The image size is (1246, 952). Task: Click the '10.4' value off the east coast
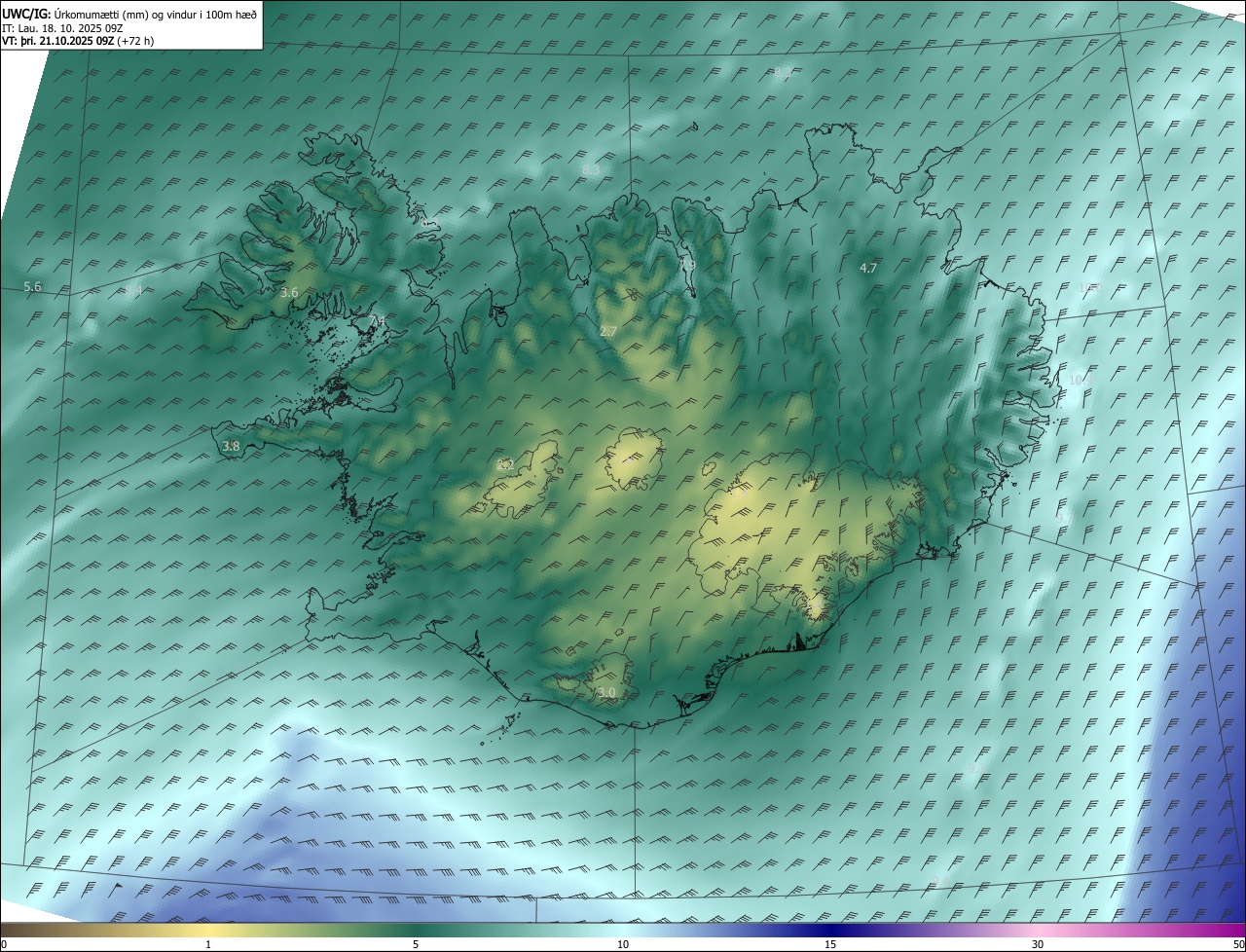tap(1081, 379)
